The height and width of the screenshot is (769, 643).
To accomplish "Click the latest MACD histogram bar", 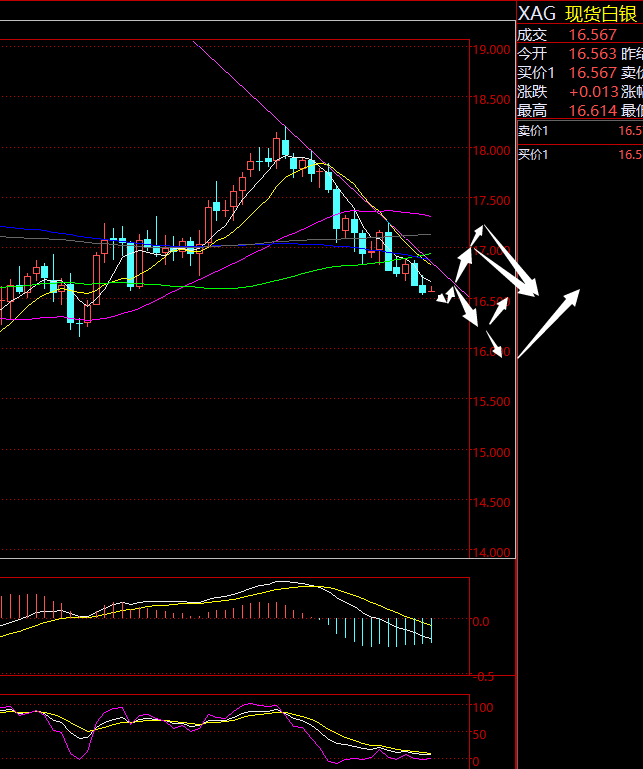I will (x=432, y=631).
